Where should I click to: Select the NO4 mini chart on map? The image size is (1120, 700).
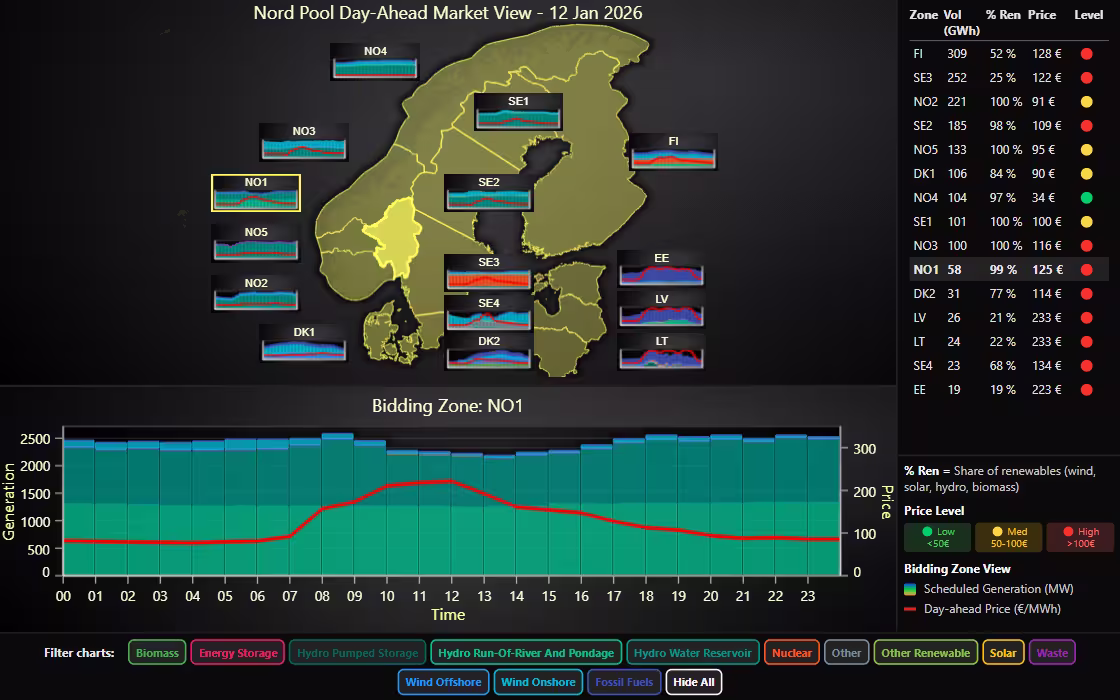click(375, 61)
